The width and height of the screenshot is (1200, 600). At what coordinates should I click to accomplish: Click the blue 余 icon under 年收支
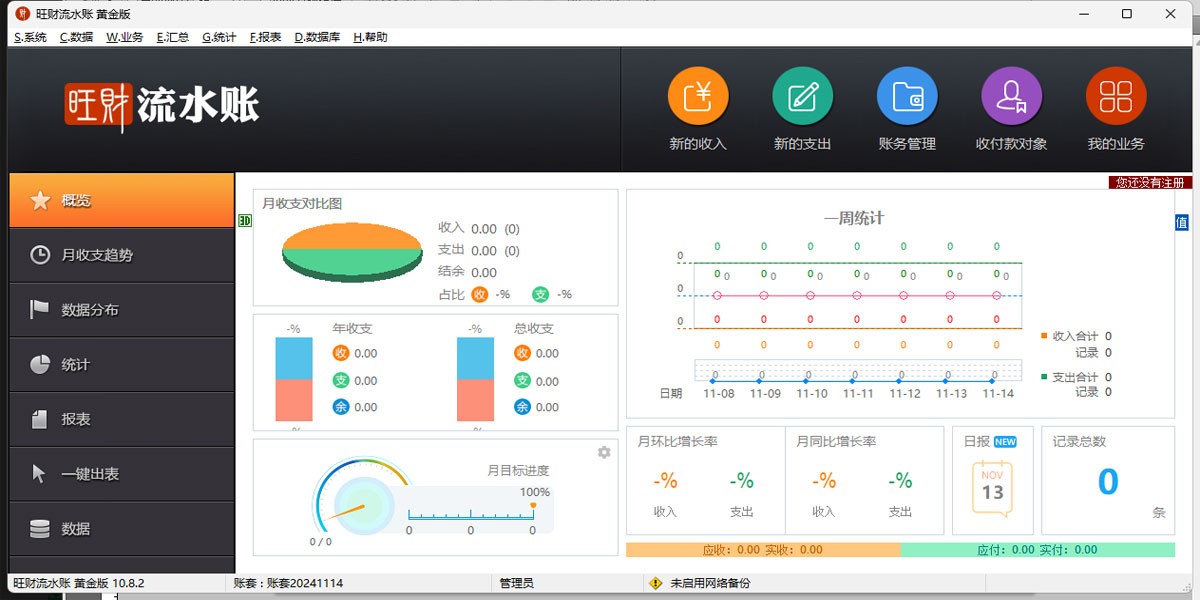[x=341, y=407]
